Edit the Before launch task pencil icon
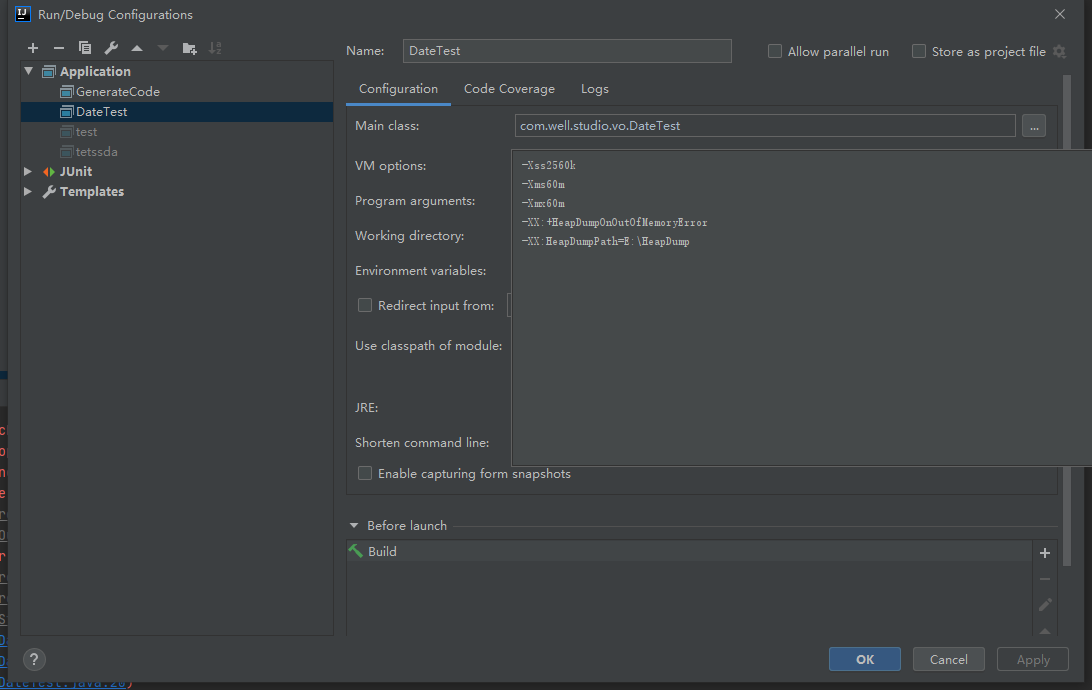Viewport: 1092px width, 690px height. pyautogui.click(x=1045, y=605)
